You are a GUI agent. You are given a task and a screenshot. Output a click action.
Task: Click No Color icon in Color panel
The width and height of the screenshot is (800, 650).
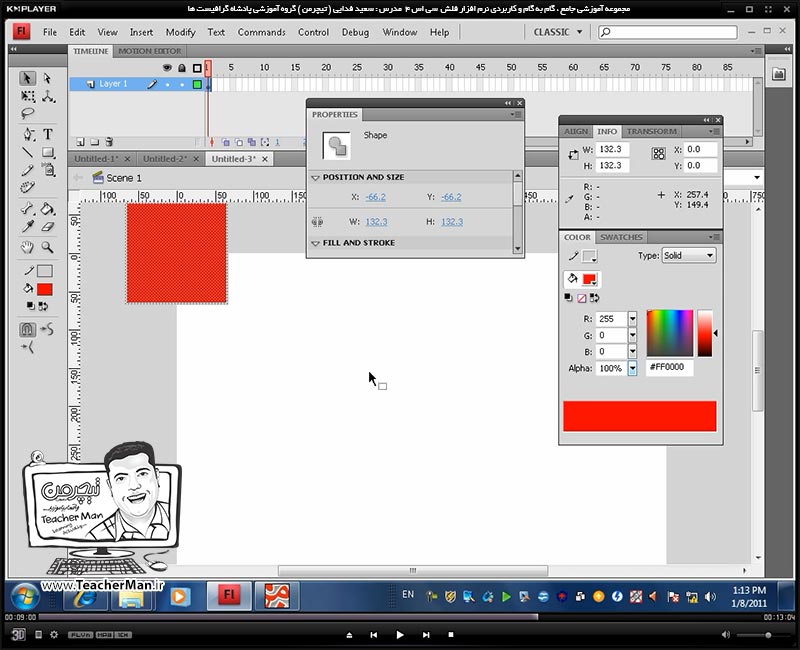coord(582,298)
